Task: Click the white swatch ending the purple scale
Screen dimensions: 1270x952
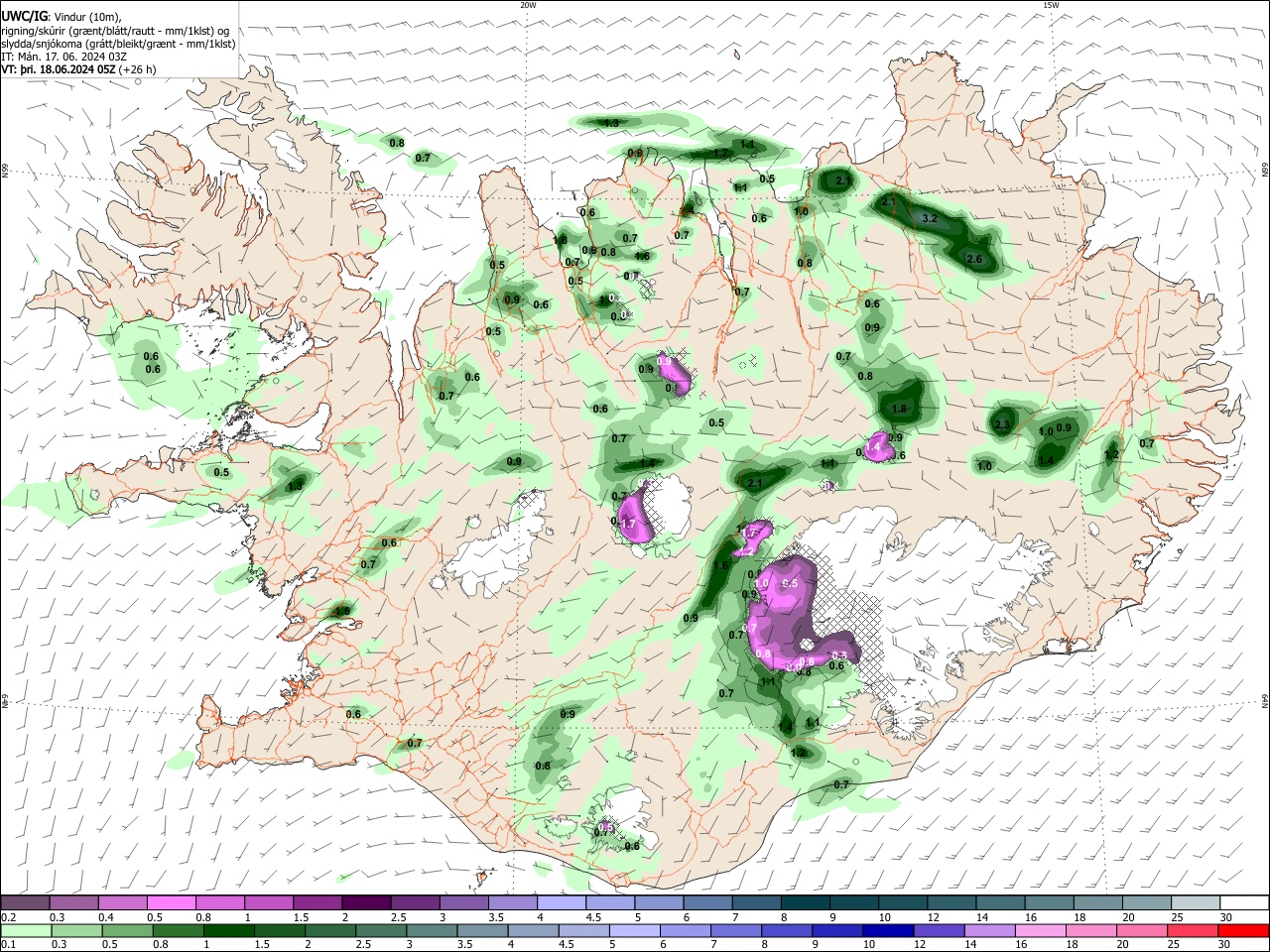Action: [x=1243, y=902]
